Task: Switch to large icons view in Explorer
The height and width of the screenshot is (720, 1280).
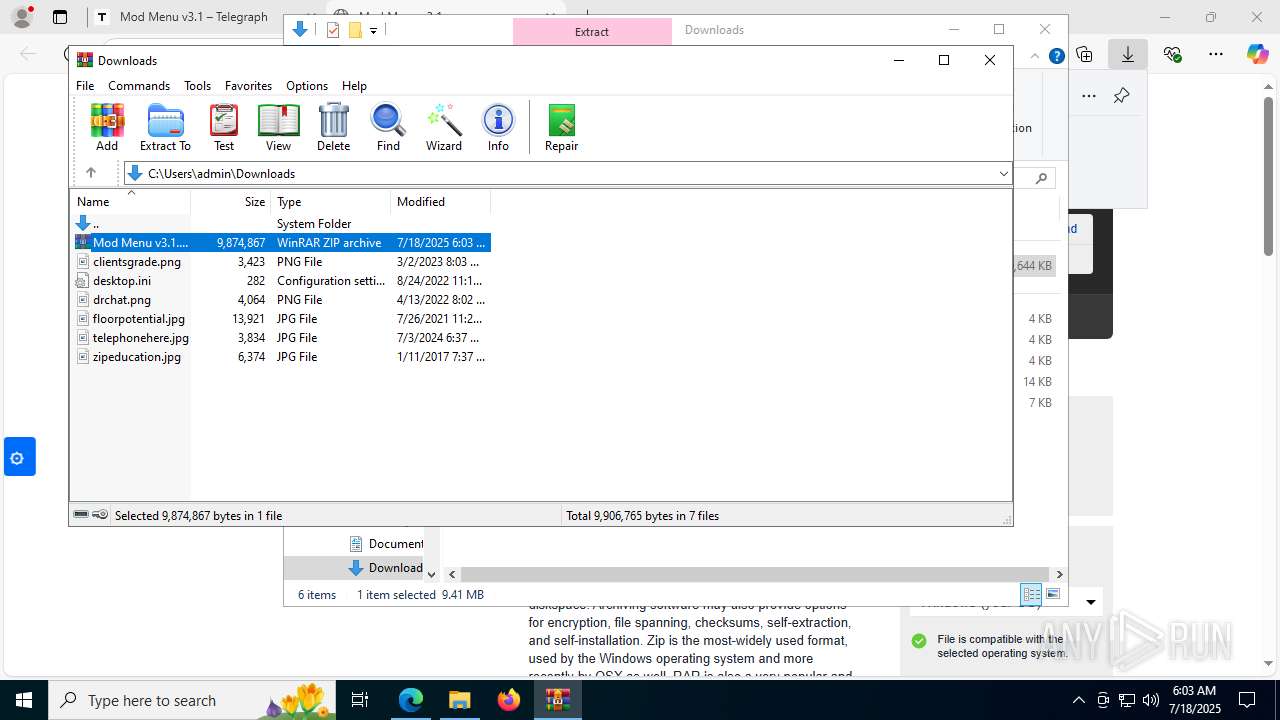Action: click(1052, 594)
